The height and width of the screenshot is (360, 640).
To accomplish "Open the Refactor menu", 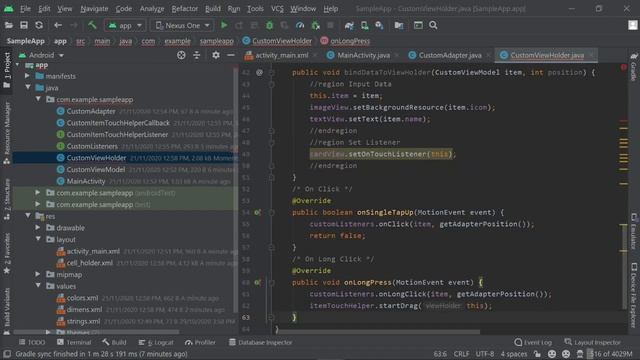I will [184, 9].
